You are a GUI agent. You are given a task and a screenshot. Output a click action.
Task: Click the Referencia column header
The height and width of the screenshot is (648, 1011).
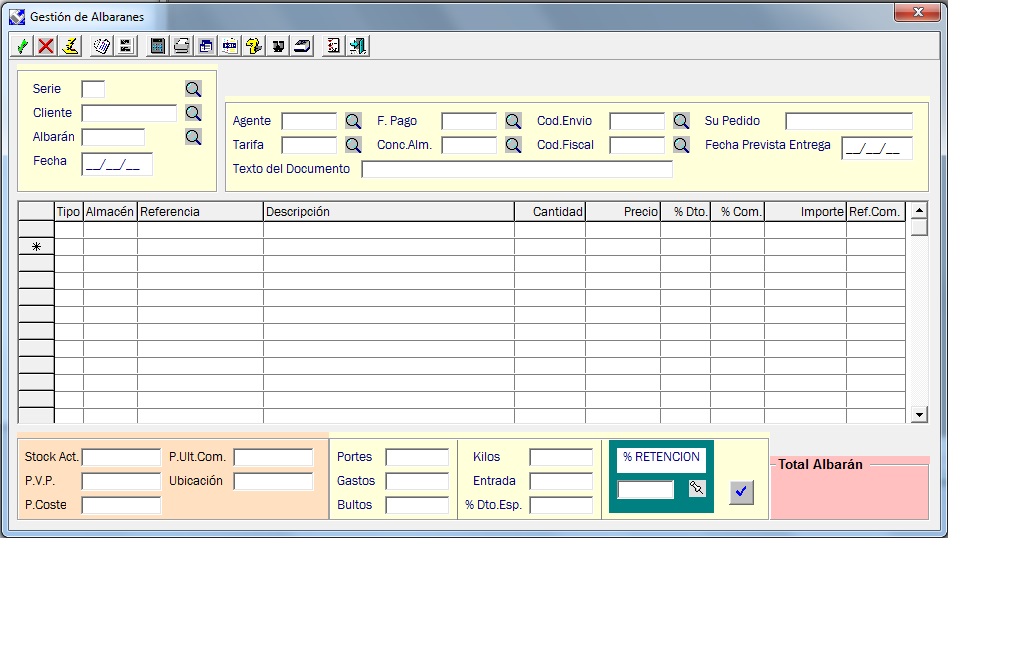click(201, 211)
